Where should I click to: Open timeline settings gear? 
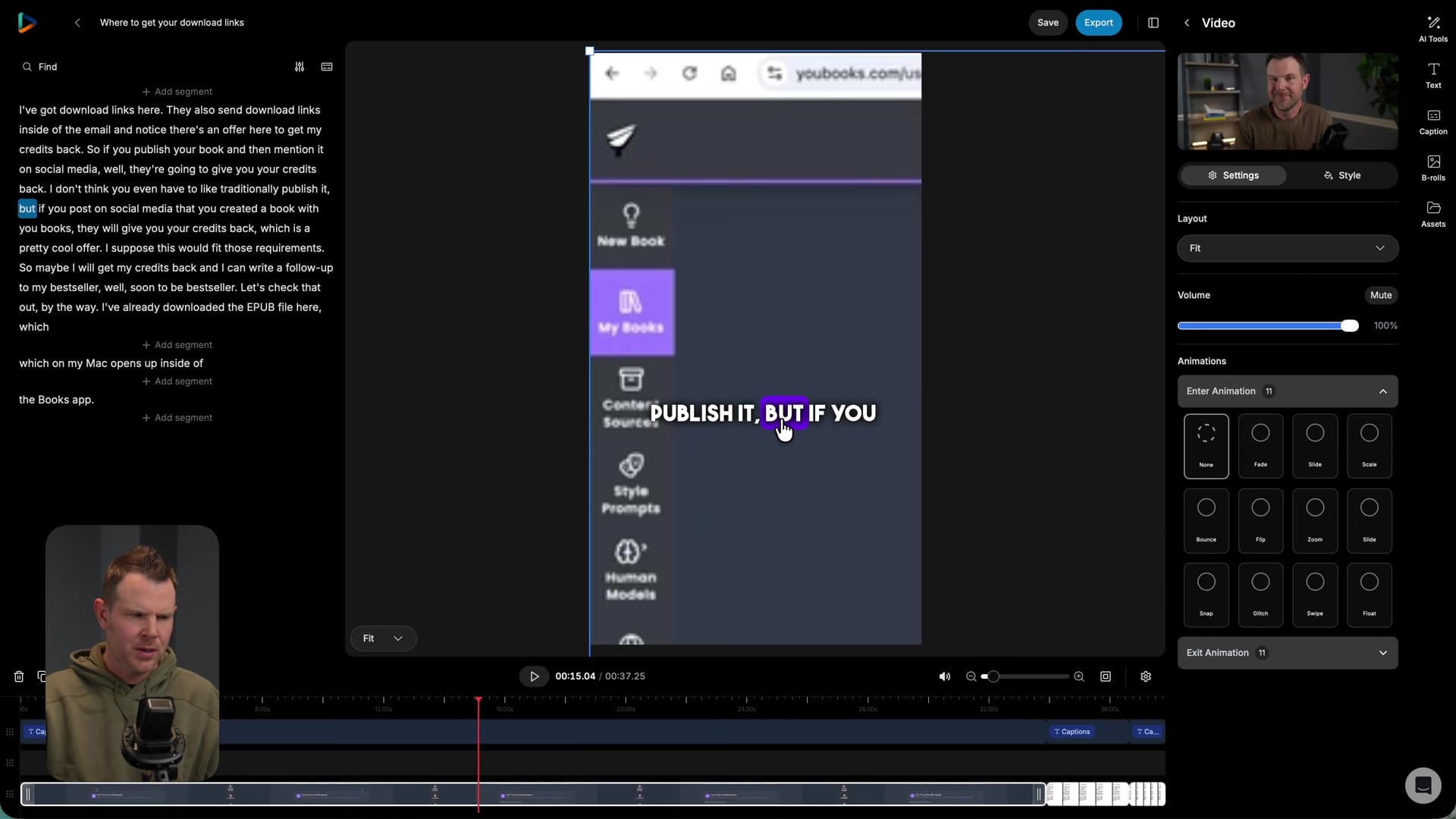click(x=1146, y=676)
